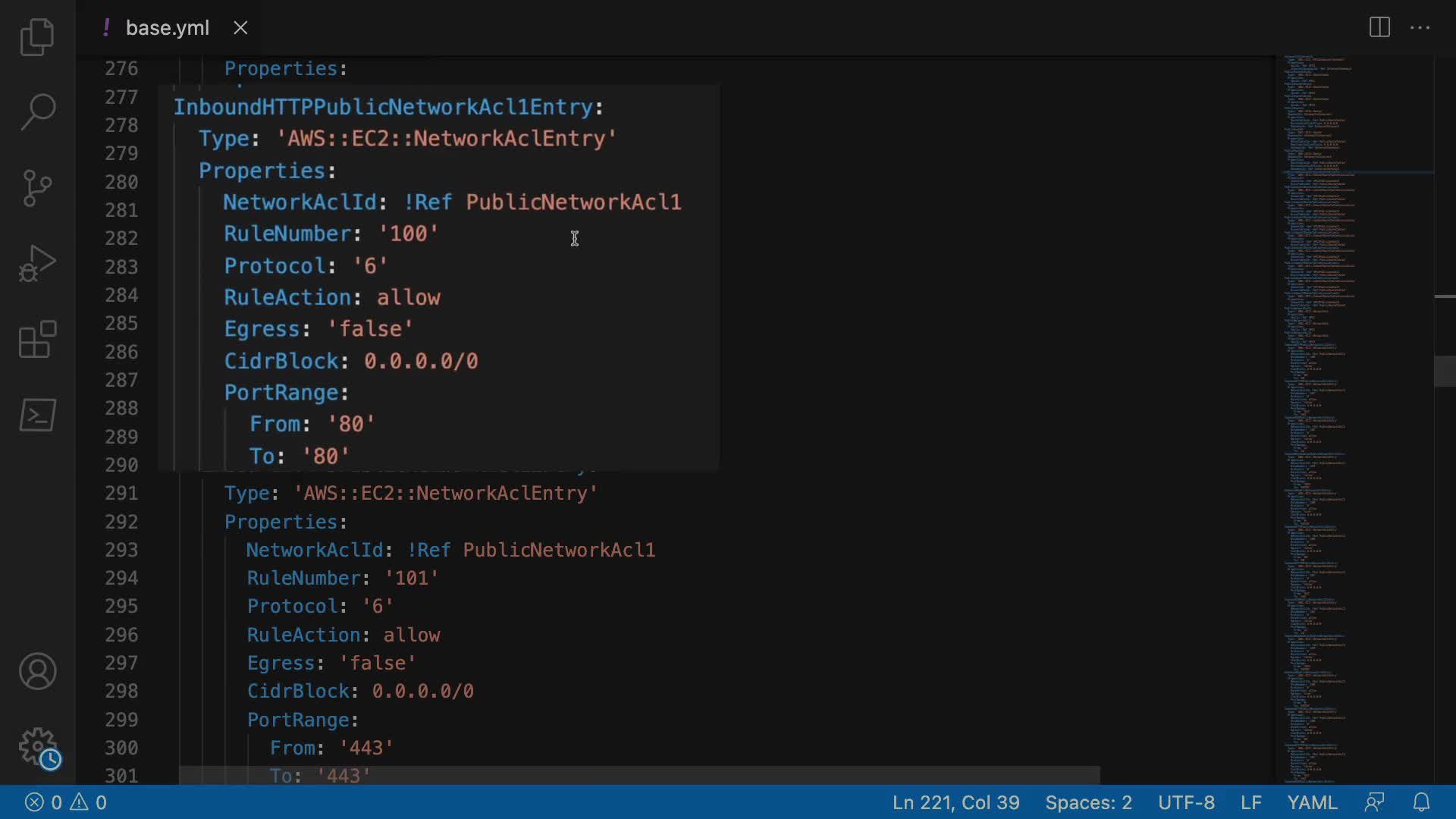
Task: Open the Explorer view in the activity bar
Action: pos(37,37)
